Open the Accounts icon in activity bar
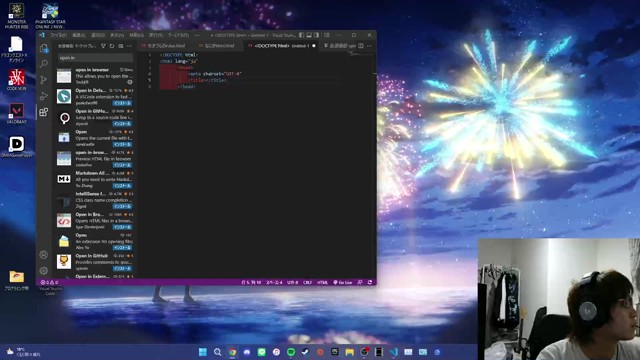The image size is (640, 360). pos(44,255)
